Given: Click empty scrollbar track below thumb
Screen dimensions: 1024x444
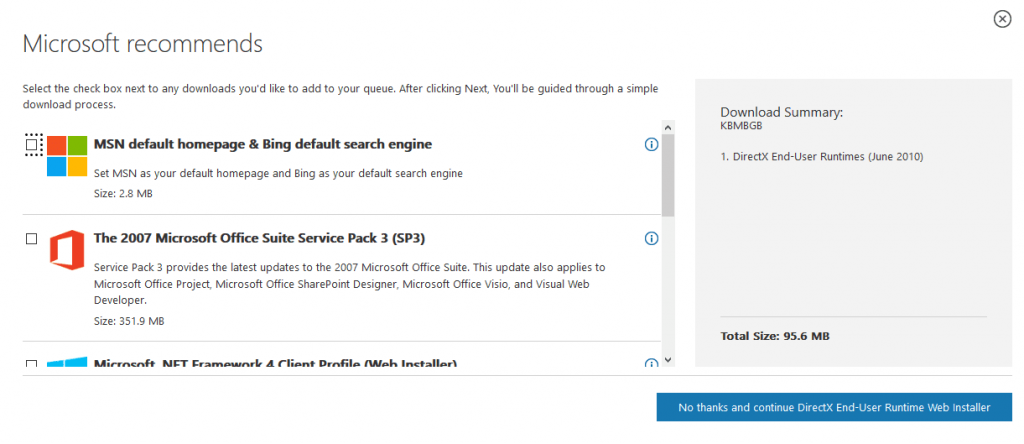Looking at the screenshot, I should pyautogui.click(x=667, y=284).
